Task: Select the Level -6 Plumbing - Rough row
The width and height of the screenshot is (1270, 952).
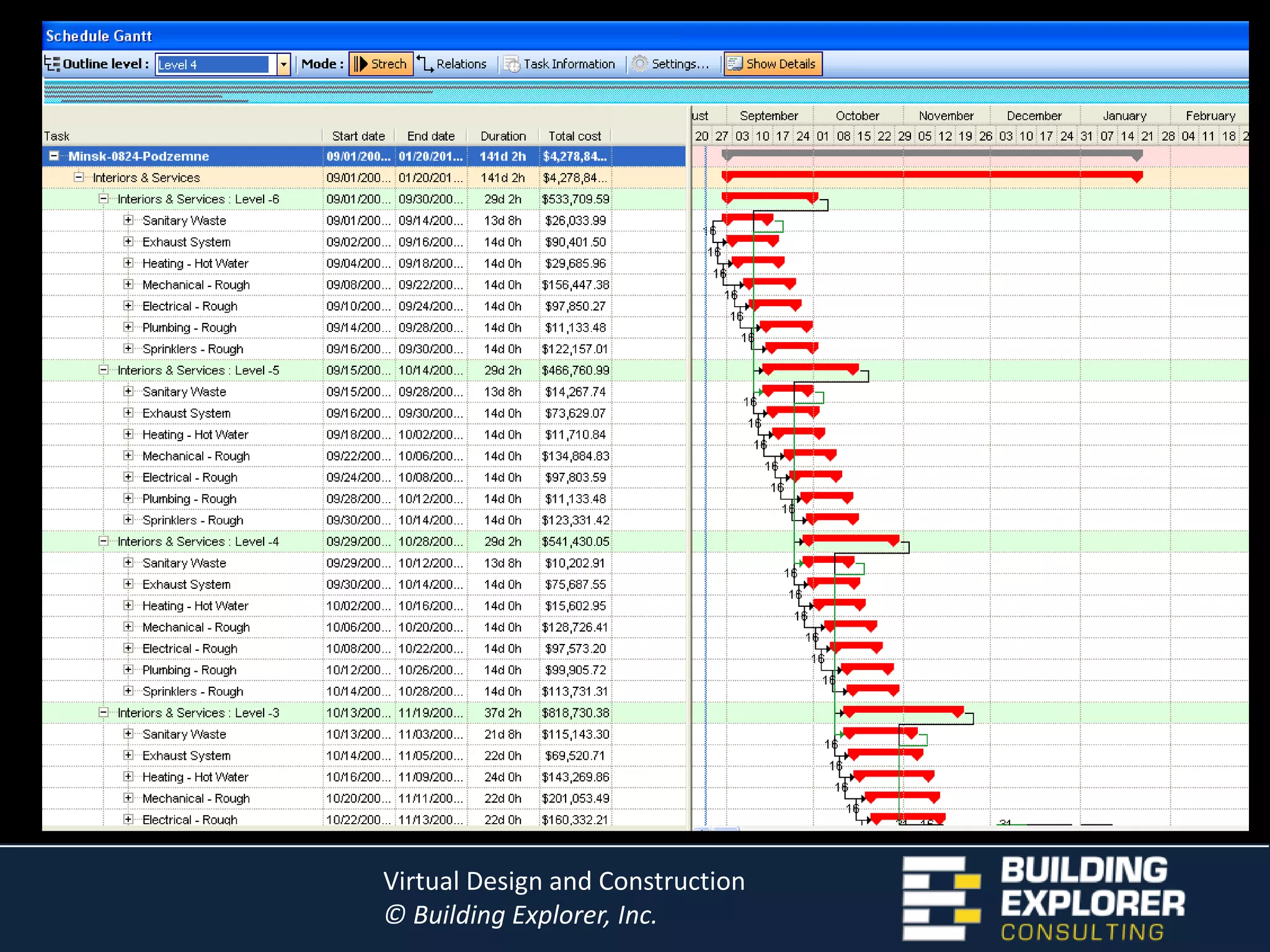Action: pyautogui.click(x=363, y=327)
